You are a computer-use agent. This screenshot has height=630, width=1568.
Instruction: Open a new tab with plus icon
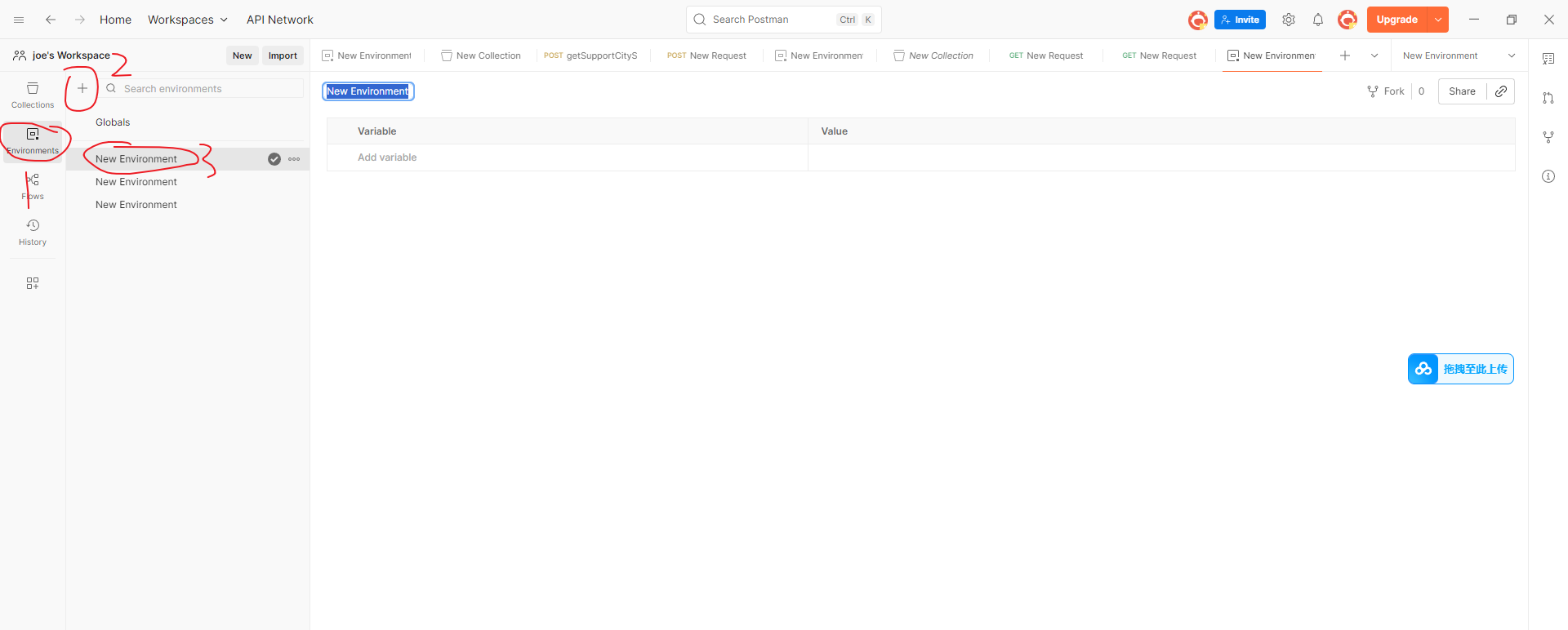(1345, 55)
